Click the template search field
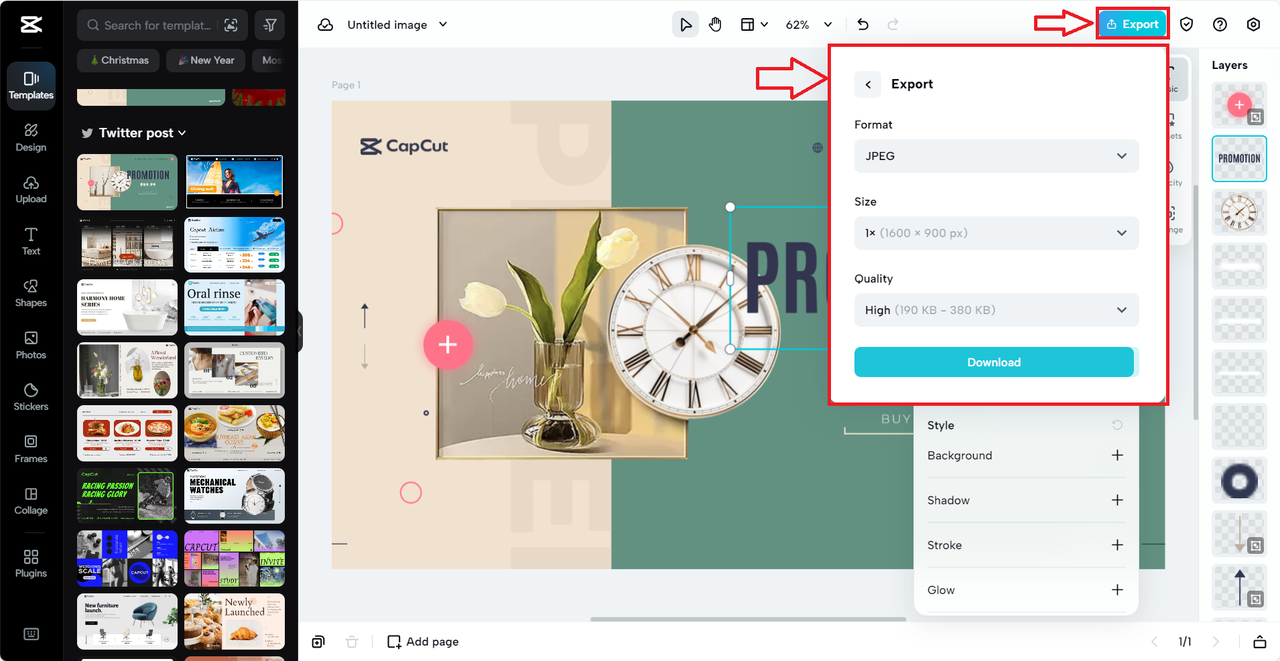 (160, 25)
